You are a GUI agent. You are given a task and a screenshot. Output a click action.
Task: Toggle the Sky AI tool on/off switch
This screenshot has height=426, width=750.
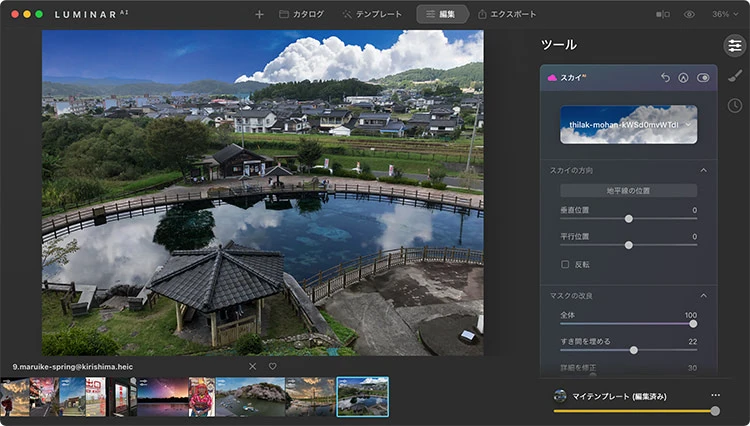(x=703, y=78)
